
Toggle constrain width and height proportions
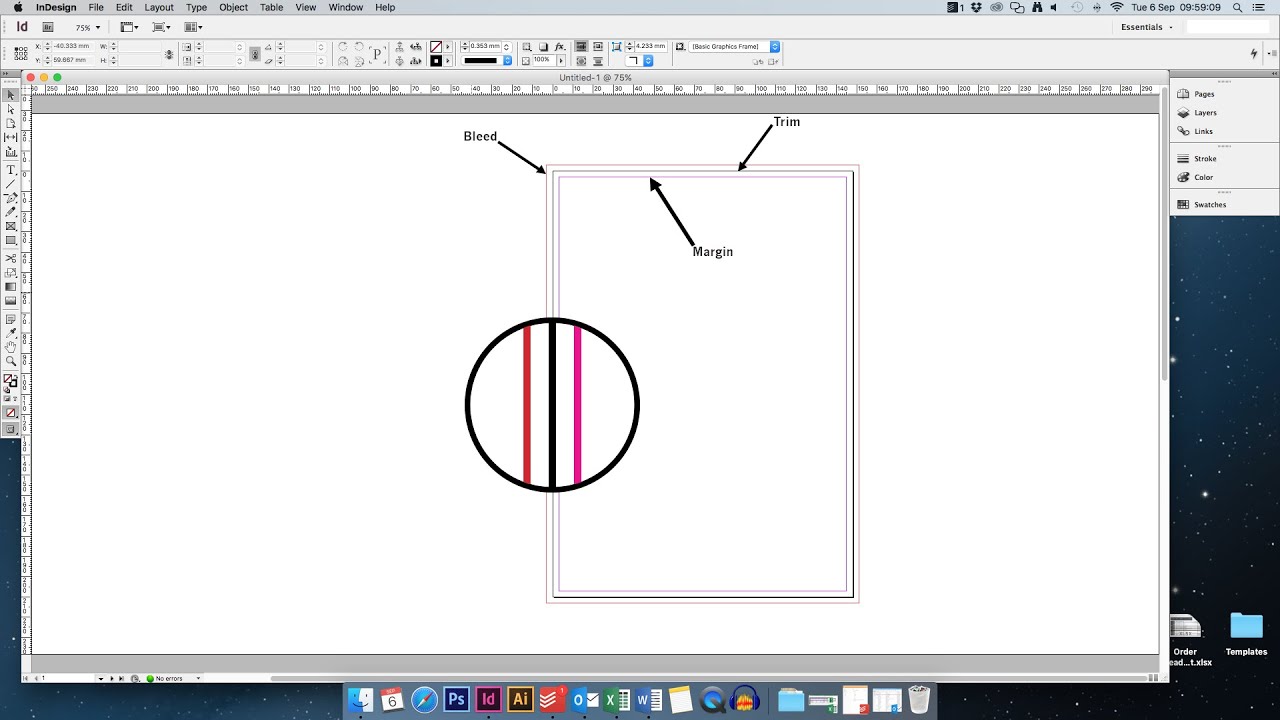(x=169, y=54)
